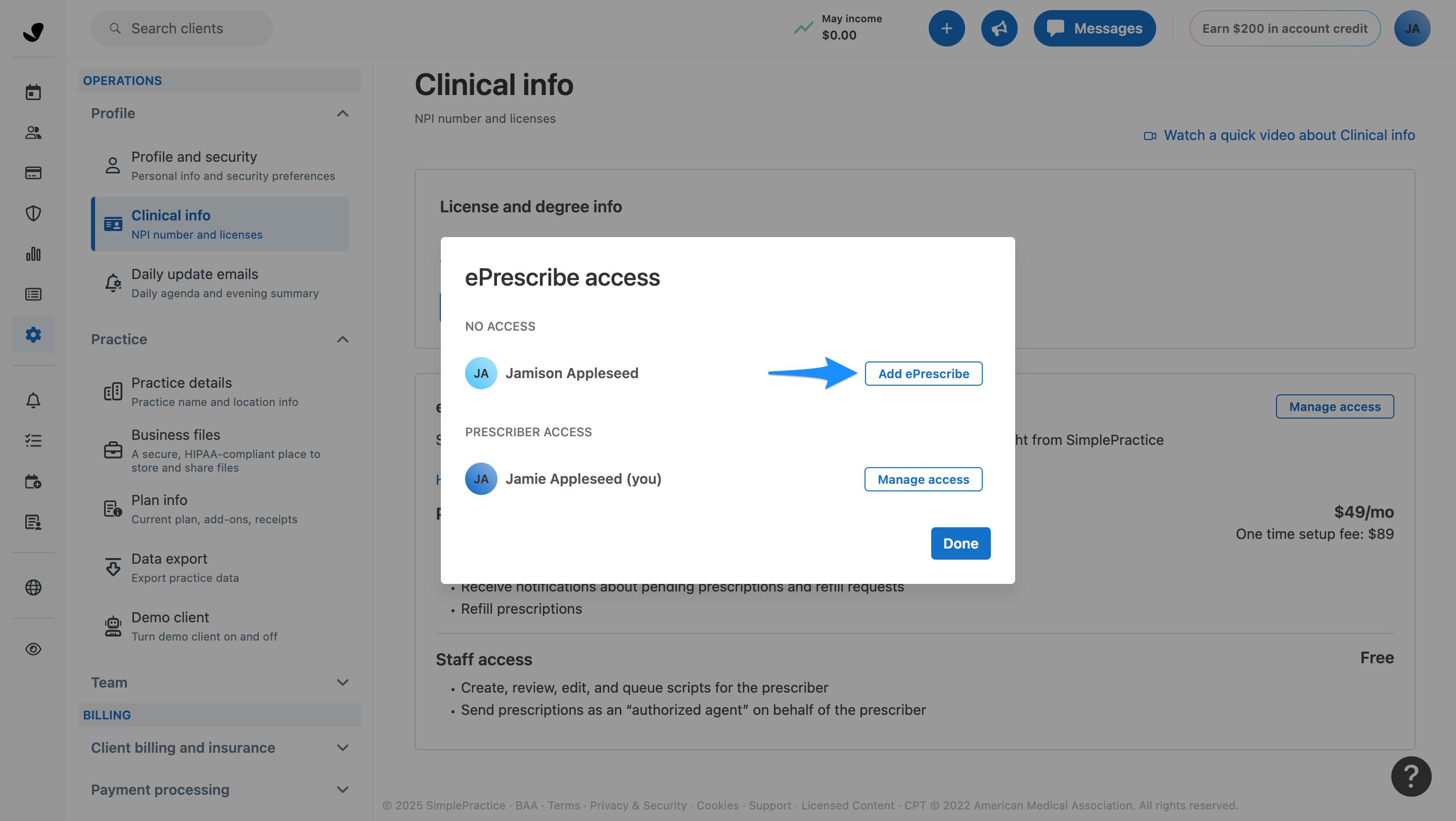Open the billing card icon
Viewport: 1456px width, 821px height.
click(33, 173)
